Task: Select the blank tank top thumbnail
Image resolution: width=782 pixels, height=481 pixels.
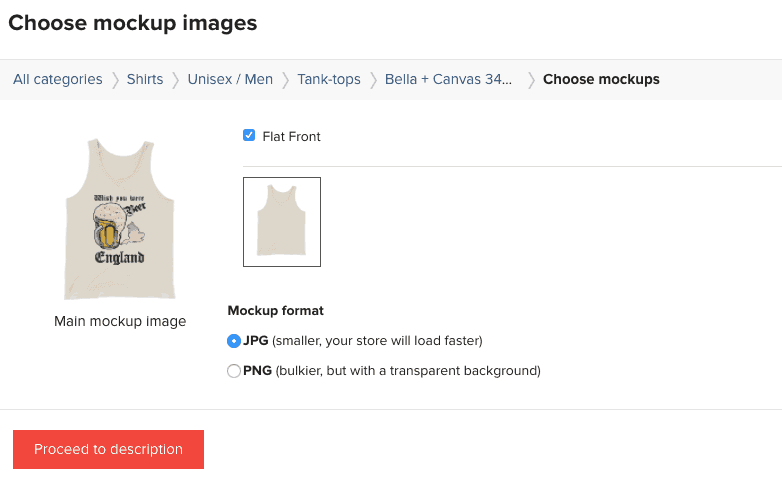Action: point(282,222)
